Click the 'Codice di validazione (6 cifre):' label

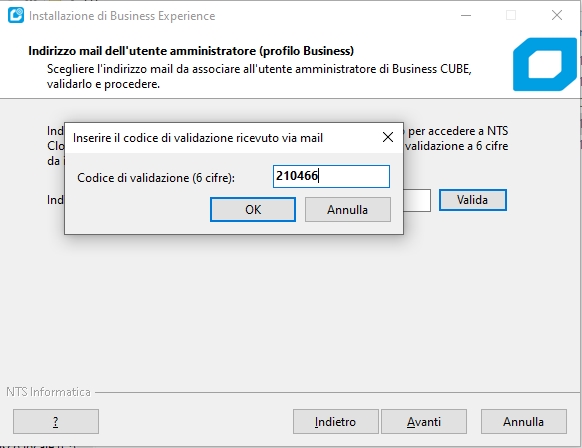156,178
